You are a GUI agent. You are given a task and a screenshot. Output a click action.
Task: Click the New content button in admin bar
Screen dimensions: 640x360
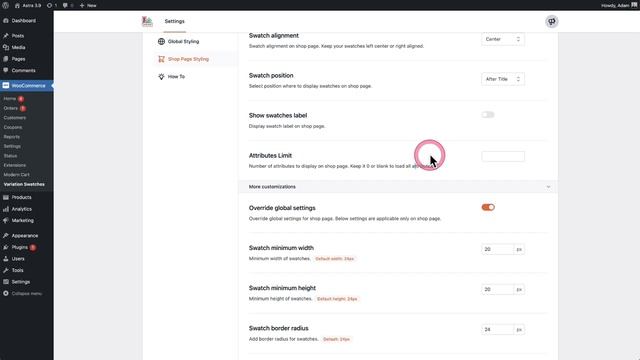(88, 5)
